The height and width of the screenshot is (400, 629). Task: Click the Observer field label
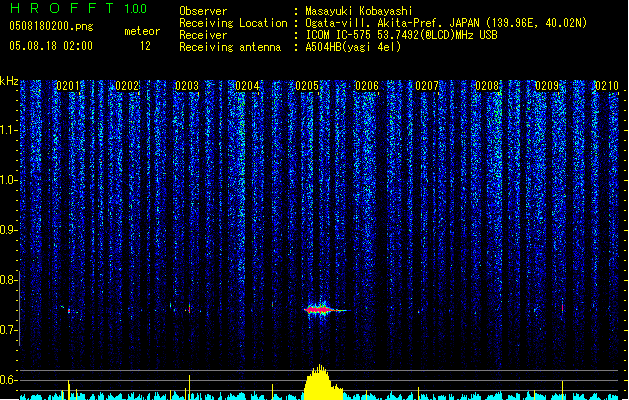(x=203, y=11)
